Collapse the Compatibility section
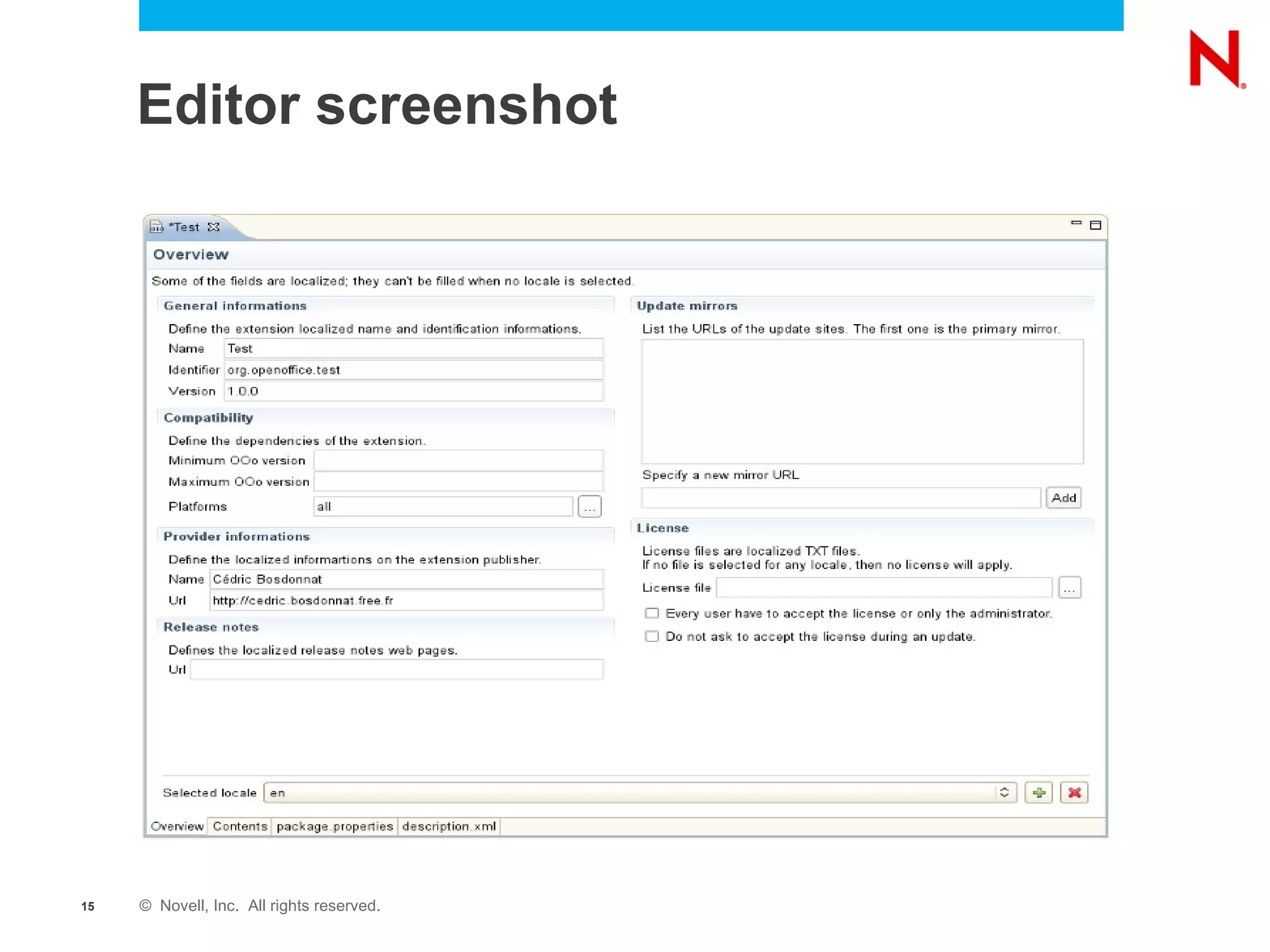Image resolution: width=1270 pixels, height=952 pixels. coord(208,418)
